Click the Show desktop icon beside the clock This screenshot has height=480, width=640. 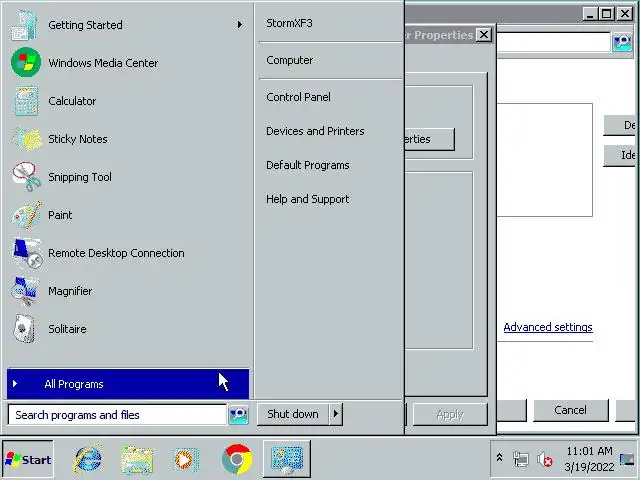[627, 459]
